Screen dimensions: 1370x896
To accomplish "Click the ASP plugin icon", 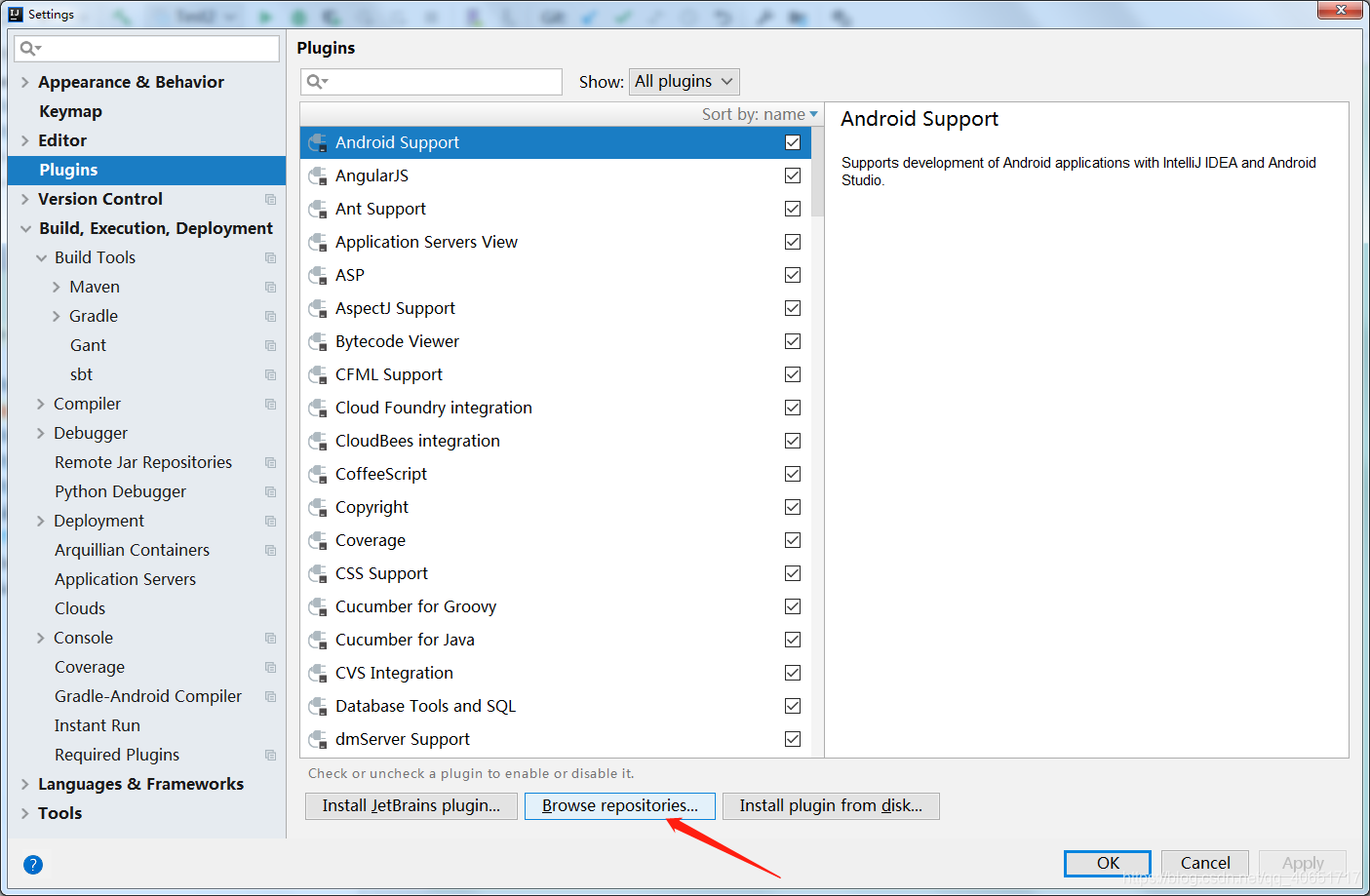I will pos(317,276).
